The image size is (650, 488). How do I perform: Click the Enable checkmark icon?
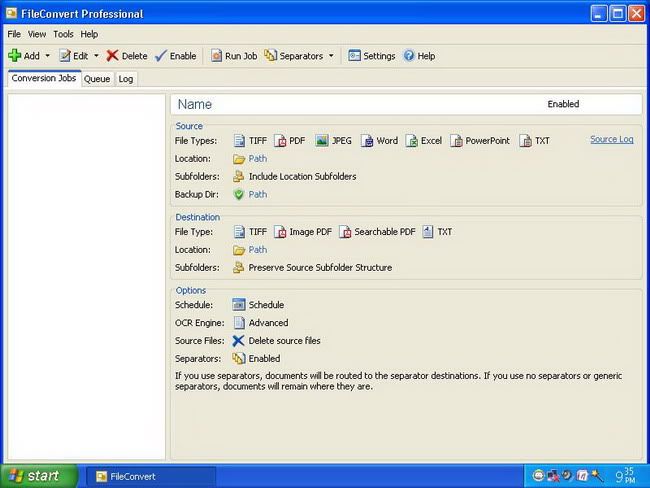click(x=161, y=56)
